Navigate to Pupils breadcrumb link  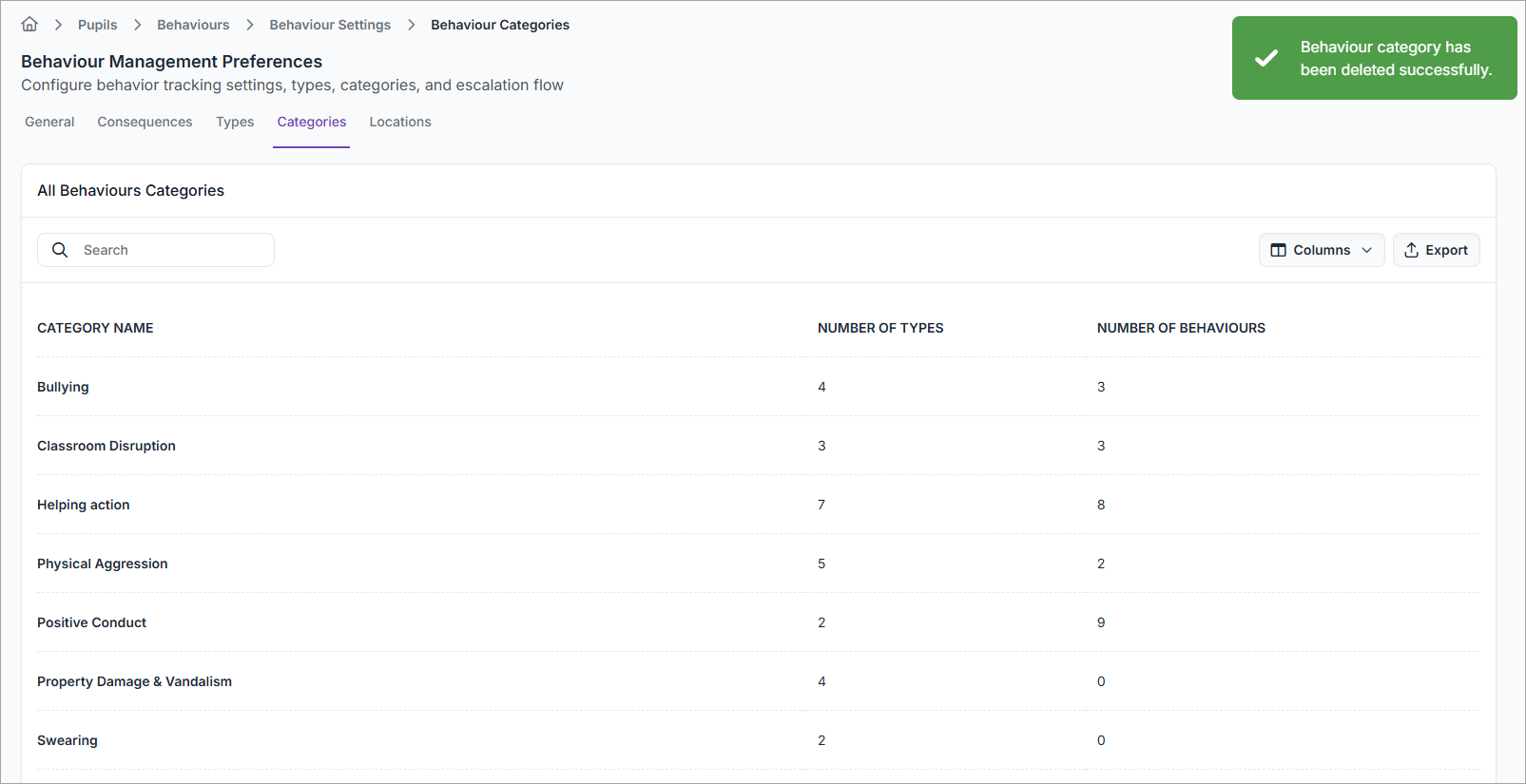[x=98, y=25]
